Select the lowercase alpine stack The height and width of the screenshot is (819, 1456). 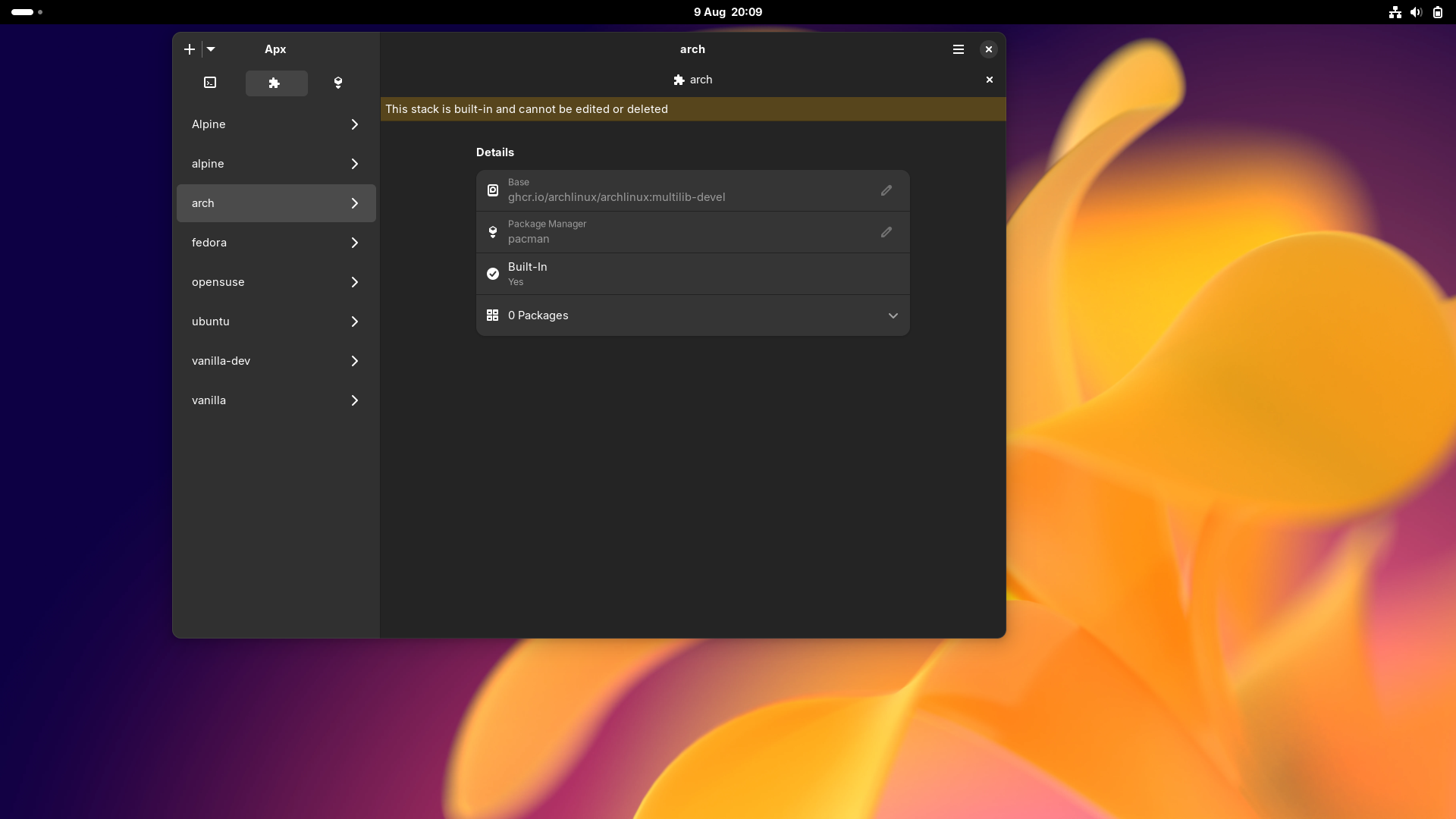click(276, 164)
